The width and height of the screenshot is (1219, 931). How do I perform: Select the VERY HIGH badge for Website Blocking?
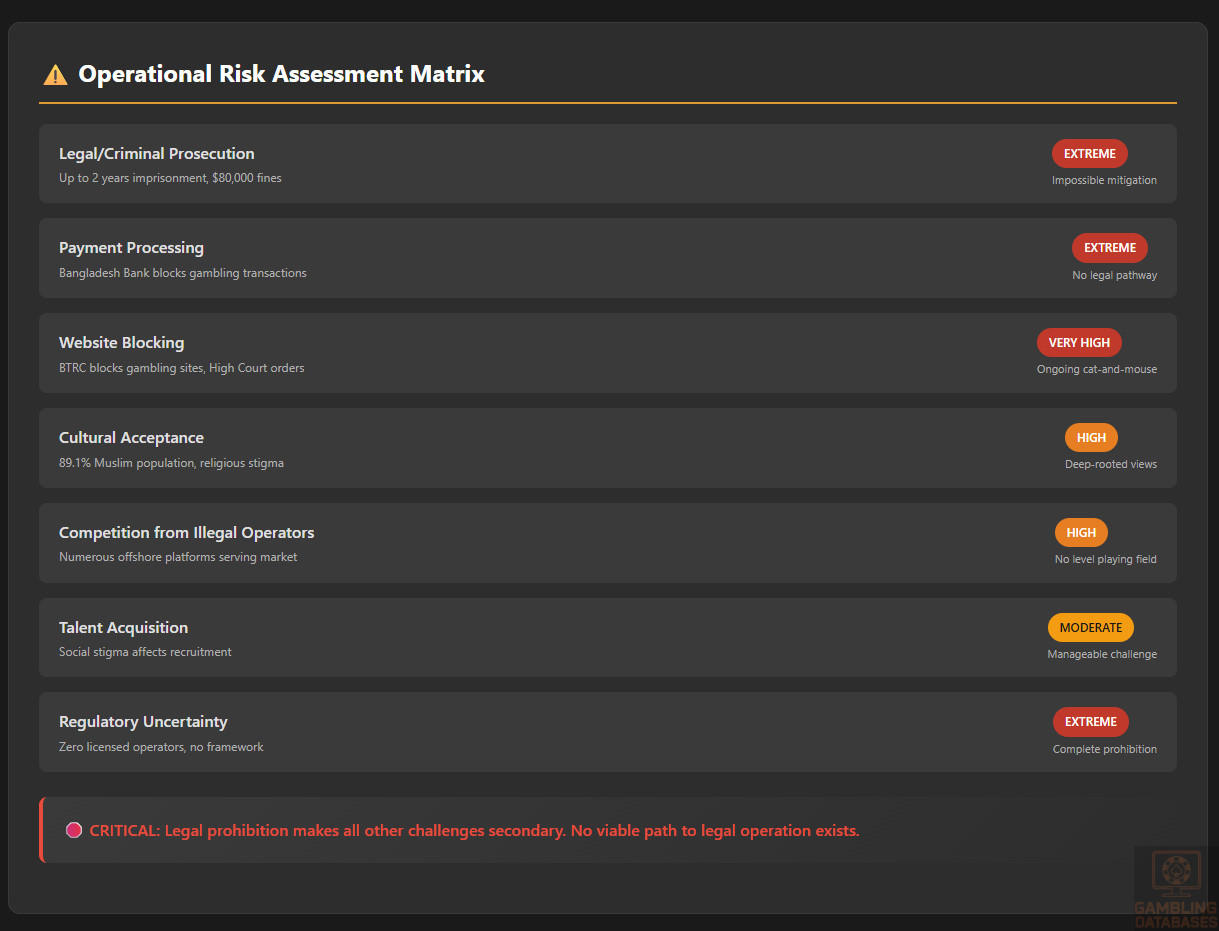(1079, 343)
